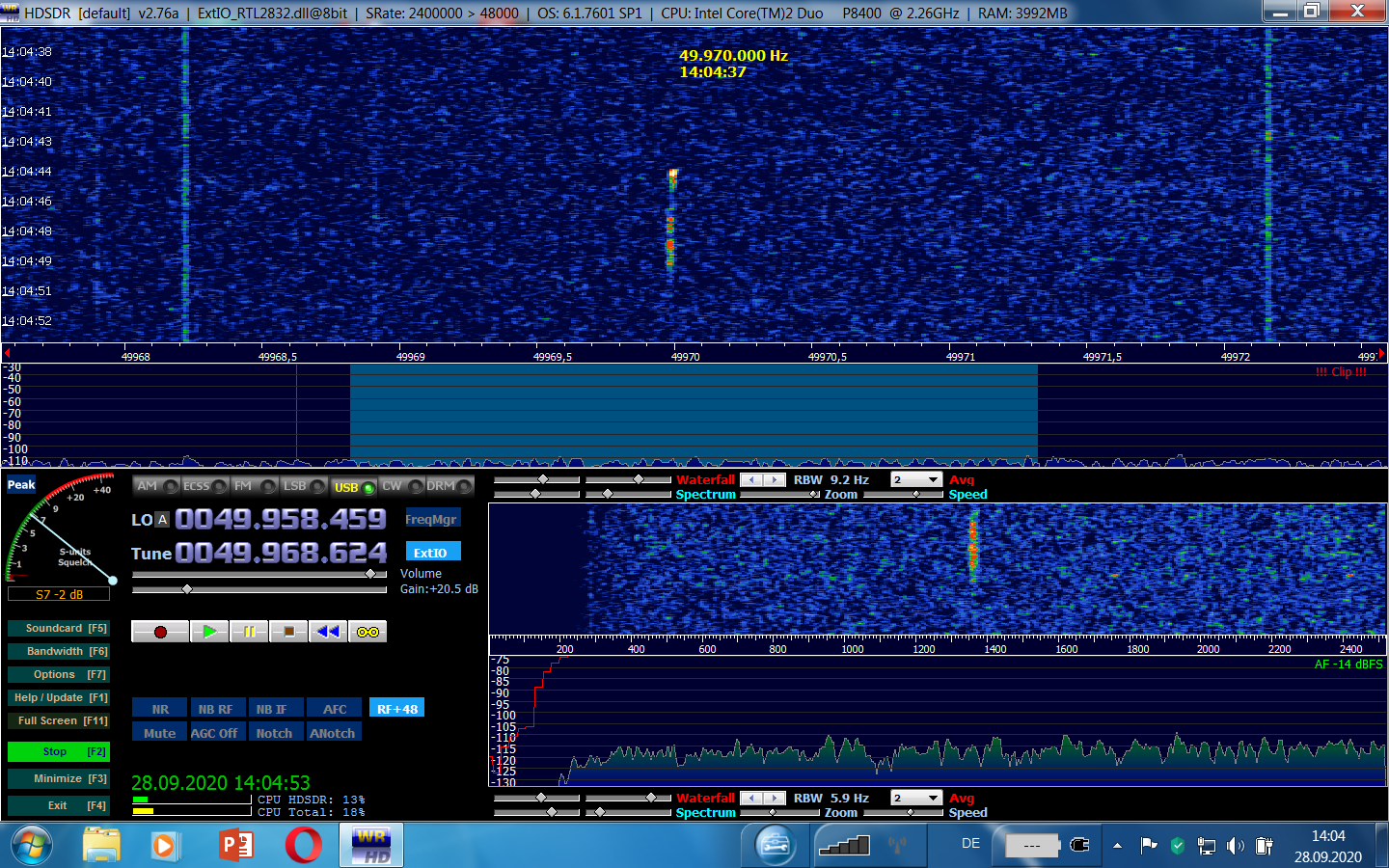Toggle NR noise reduction
Screen dimensions: 1389x868
pos(160,709)
